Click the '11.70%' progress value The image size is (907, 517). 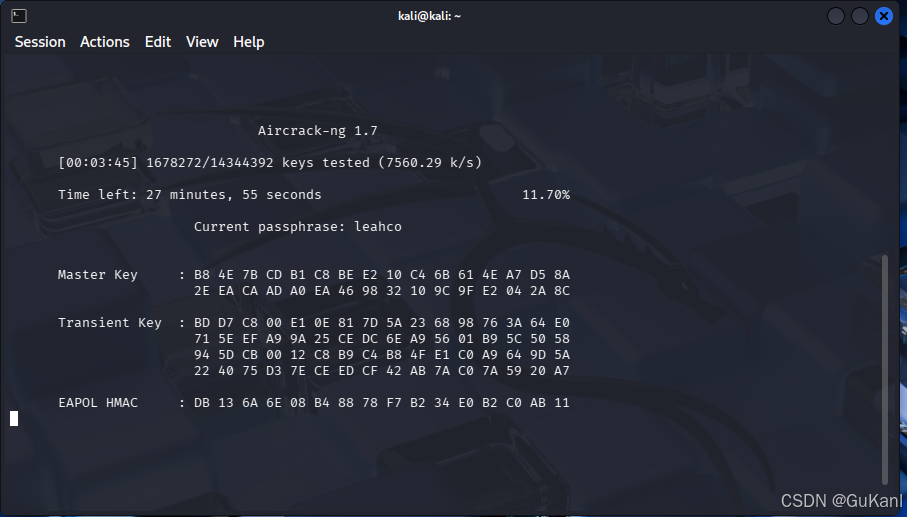(546, 195)
